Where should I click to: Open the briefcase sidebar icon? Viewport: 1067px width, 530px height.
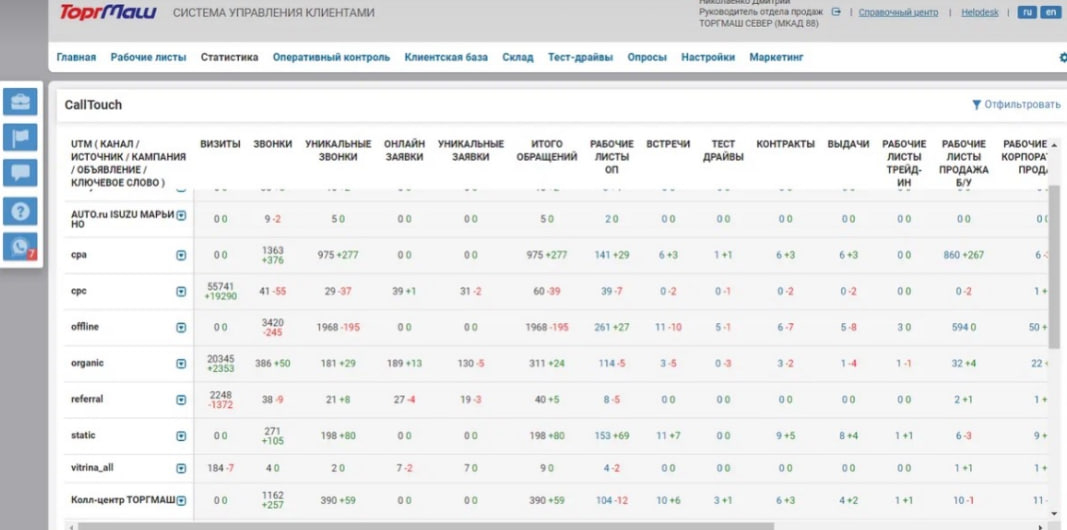point(20,101)
